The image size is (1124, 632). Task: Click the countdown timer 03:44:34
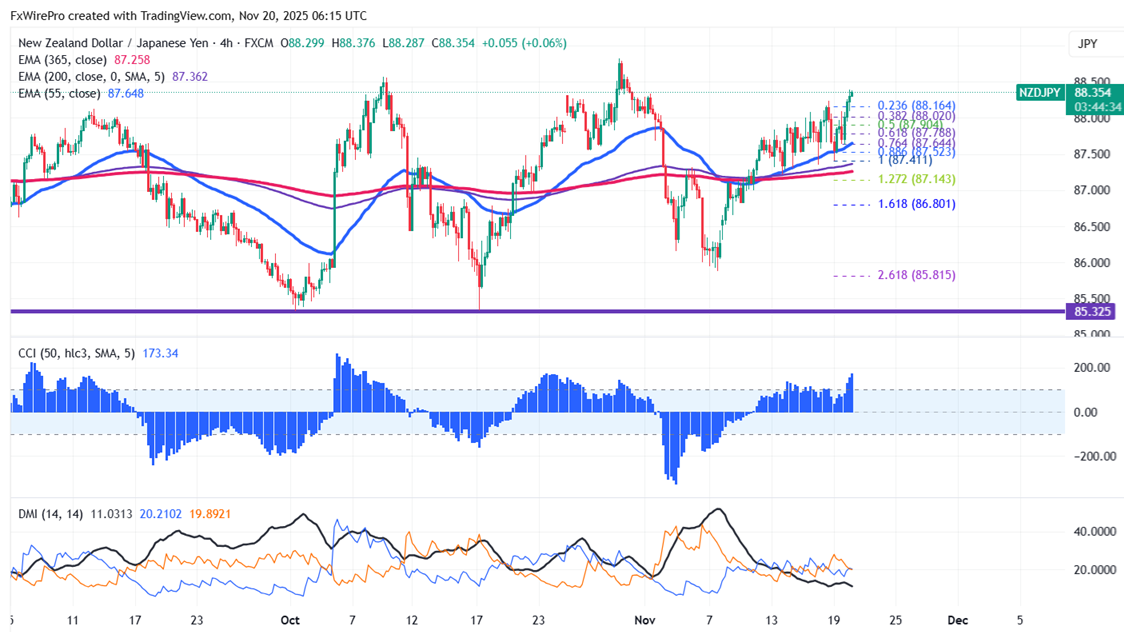[x=1098, y=107]
